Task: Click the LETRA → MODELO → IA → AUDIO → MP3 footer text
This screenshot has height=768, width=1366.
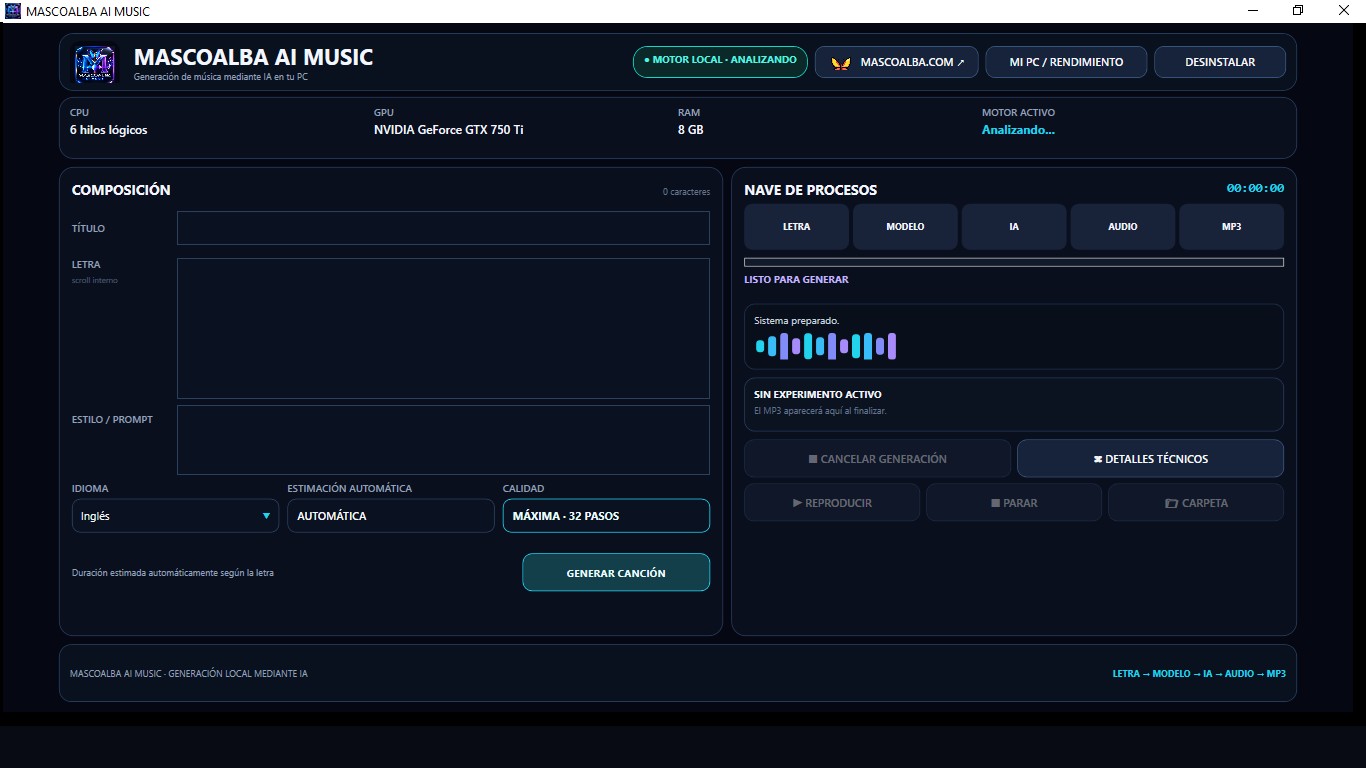Action: [x=1199, y=674]
